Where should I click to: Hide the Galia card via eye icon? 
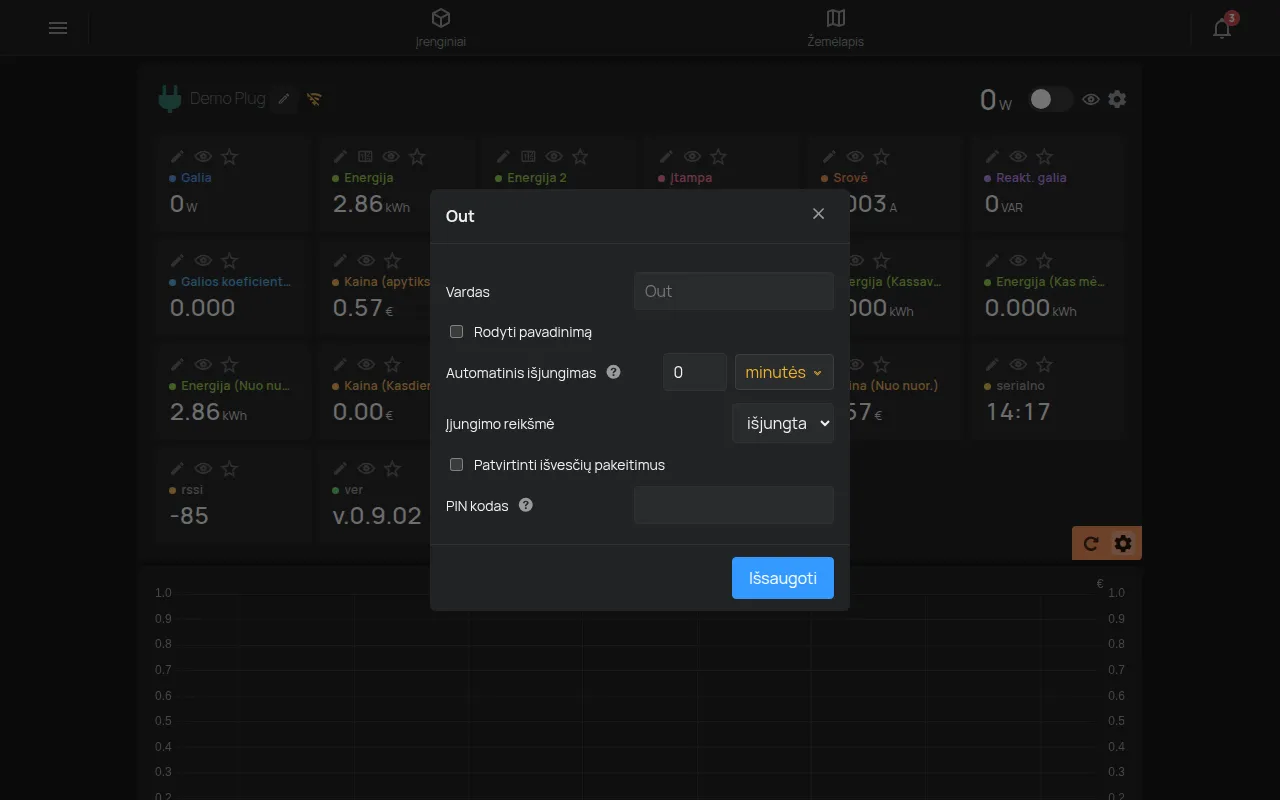coord(203,156)
